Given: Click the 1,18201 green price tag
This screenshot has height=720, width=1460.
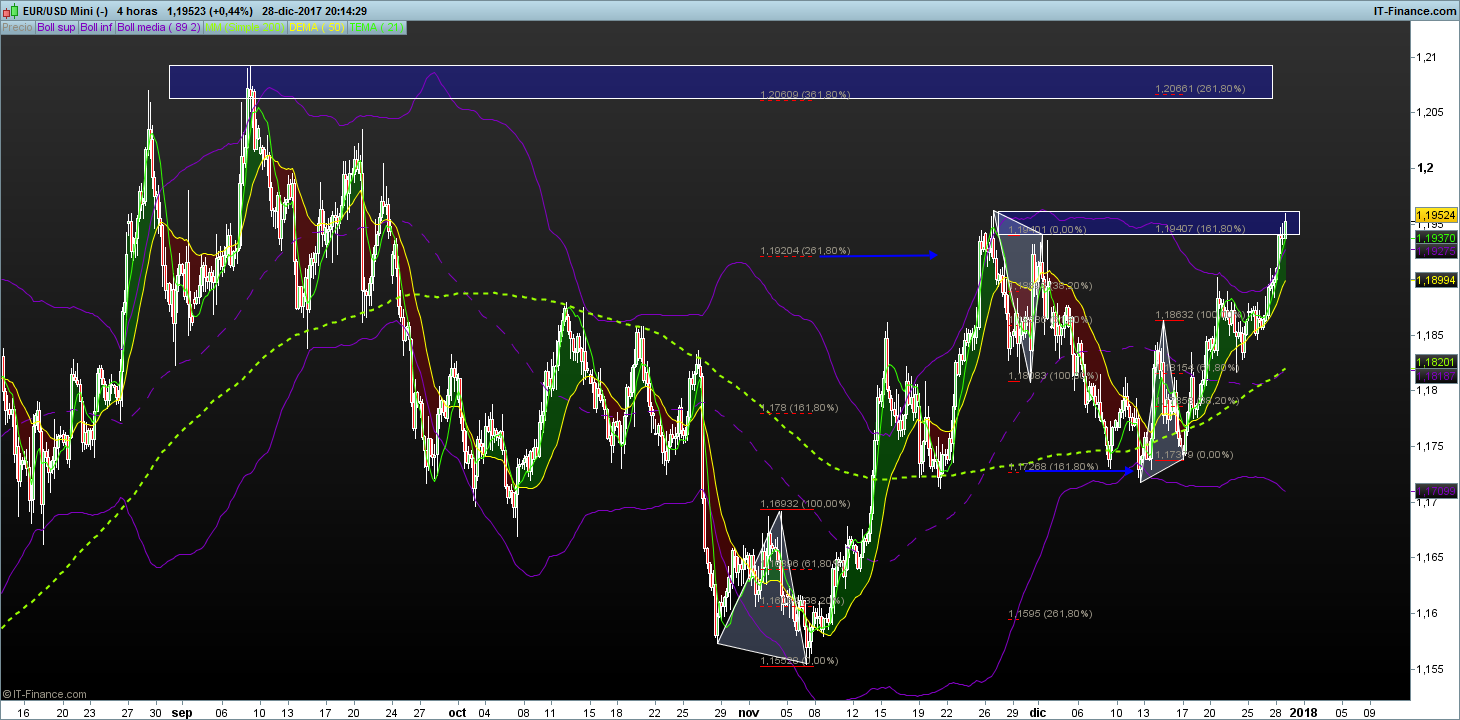Looking at the screenshot, I should point(1434,361).
